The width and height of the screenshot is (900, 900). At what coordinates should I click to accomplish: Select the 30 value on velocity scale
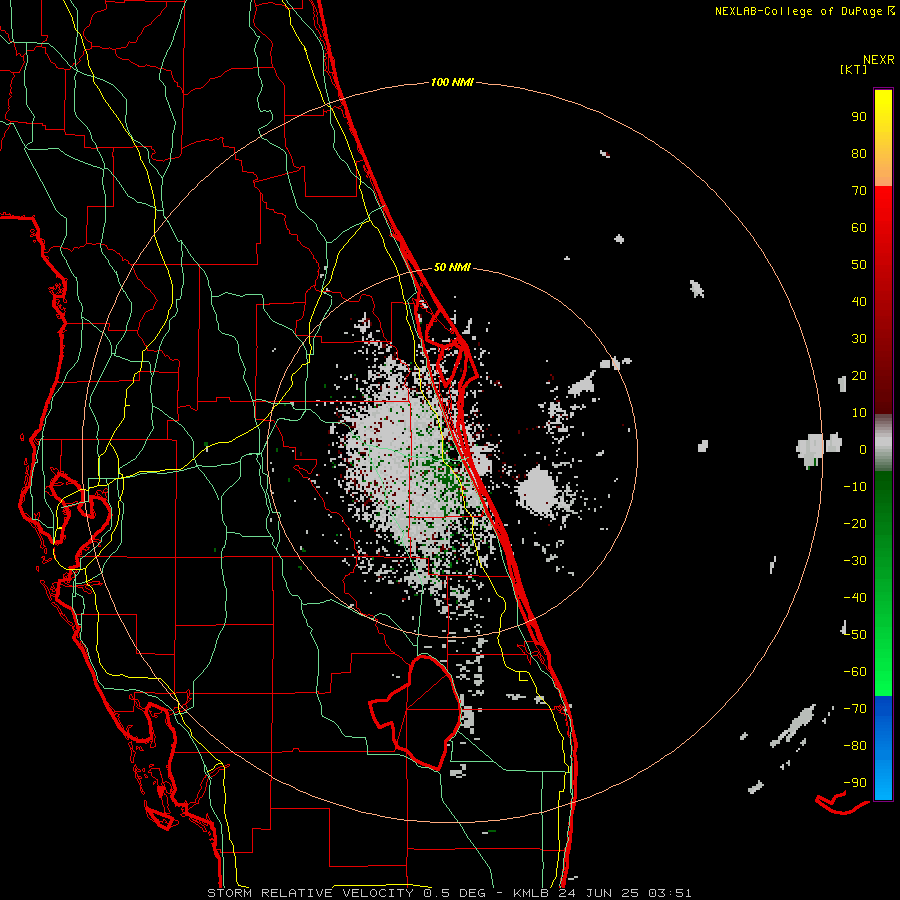[x=859, y=339]
